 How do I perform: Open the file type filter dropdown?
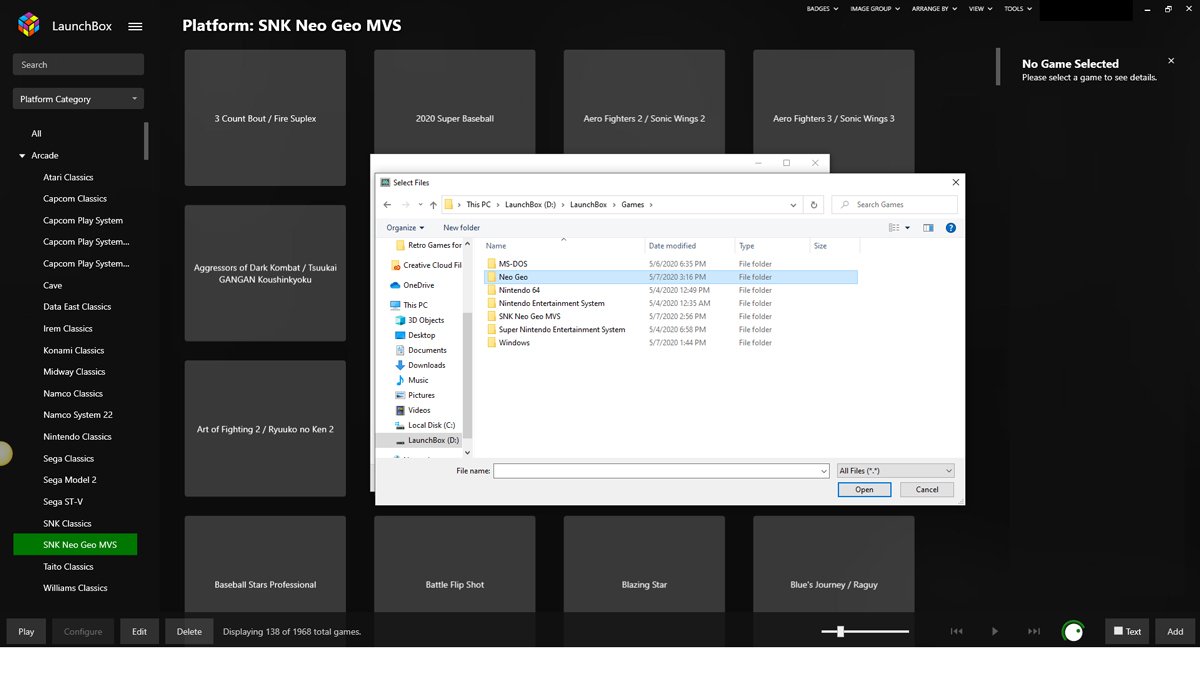tap(895, 470)
